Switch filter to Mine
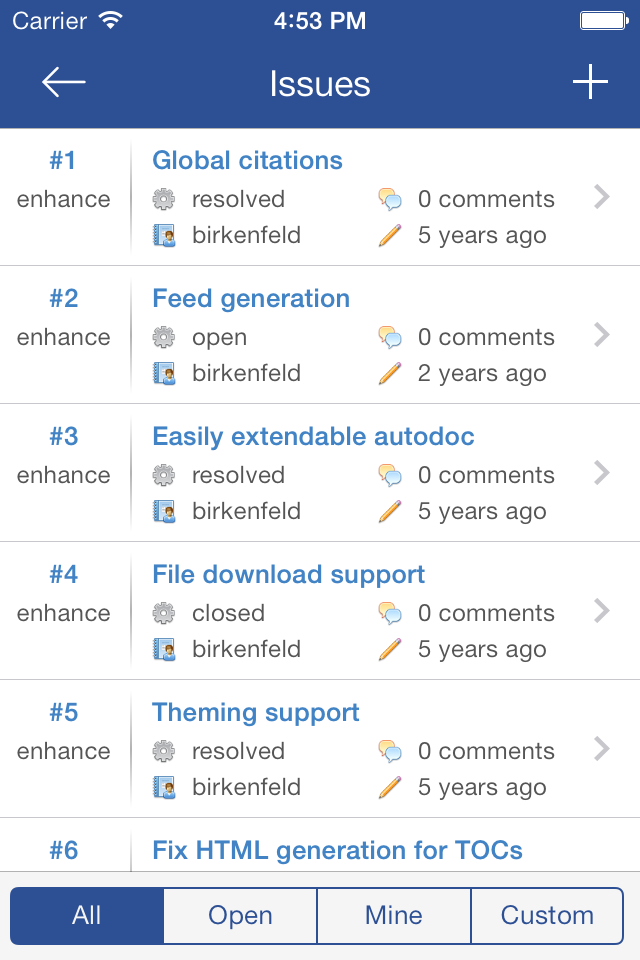This screenshot has width=640, height=960. [x=394, y=916]
